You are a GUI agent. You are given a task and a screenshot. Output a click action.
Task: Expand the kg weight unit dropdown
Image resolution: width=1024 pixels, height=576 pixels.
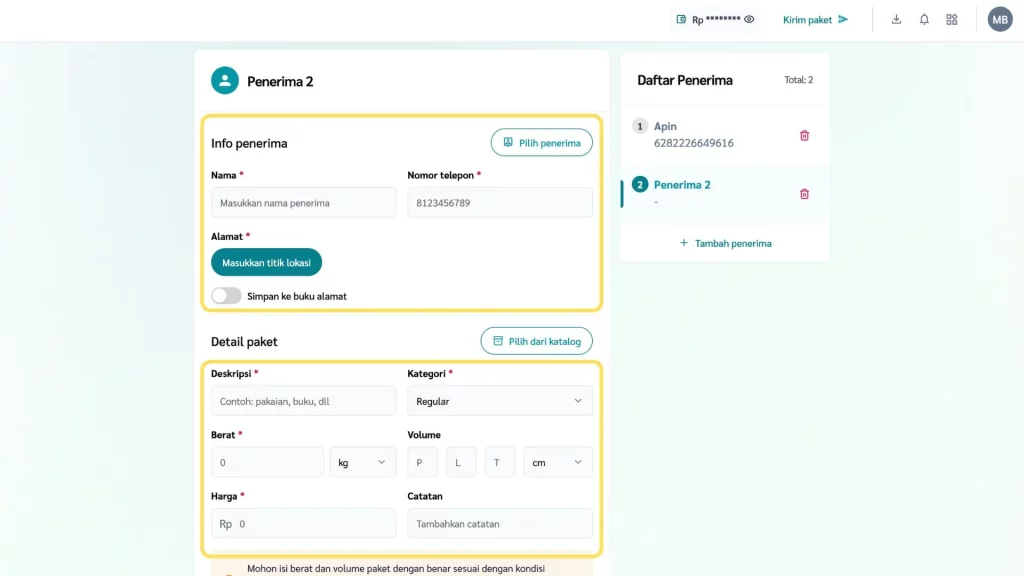[362, 462]
